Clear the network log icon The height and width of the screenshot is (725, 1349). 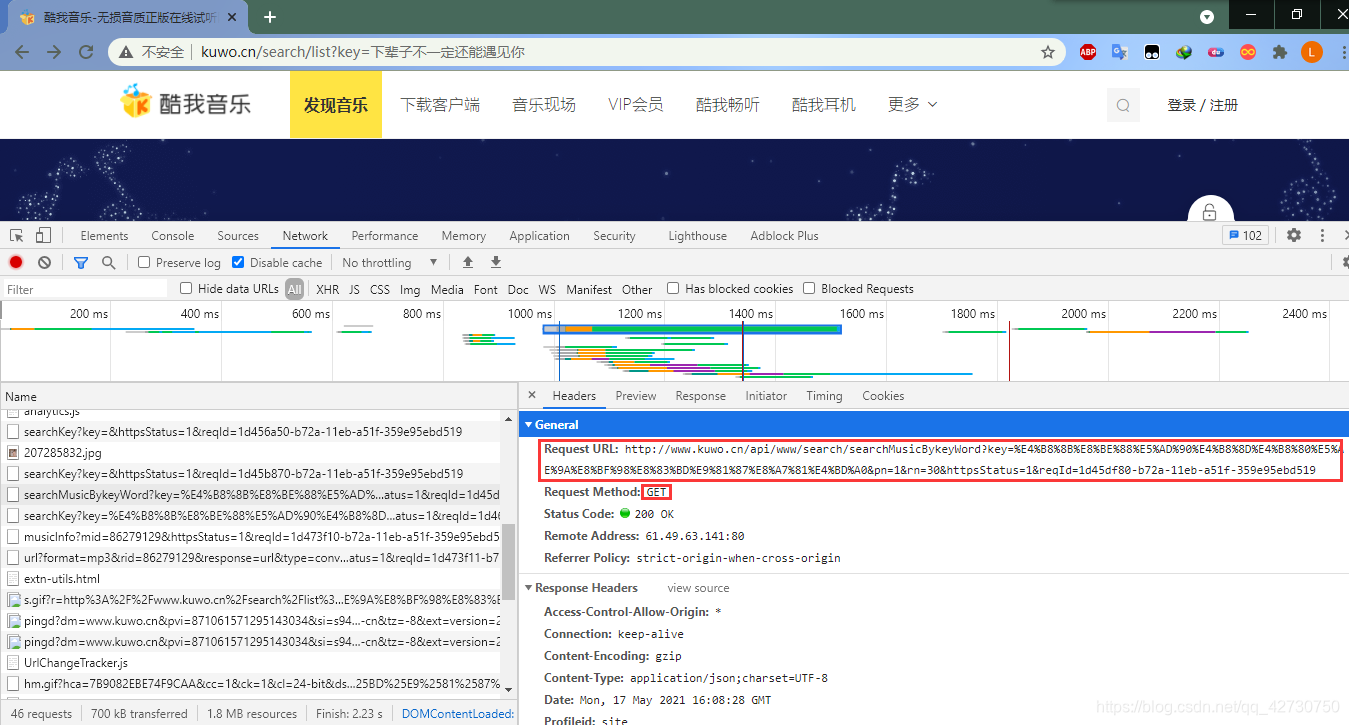tap(44, 262)
